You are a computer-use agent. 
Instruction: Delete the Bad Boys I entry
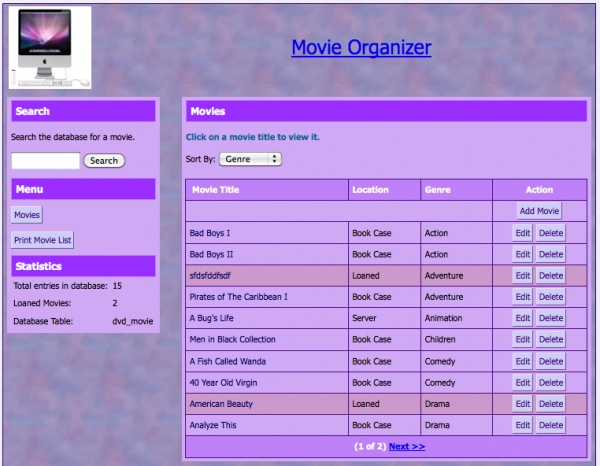[551, 233]
